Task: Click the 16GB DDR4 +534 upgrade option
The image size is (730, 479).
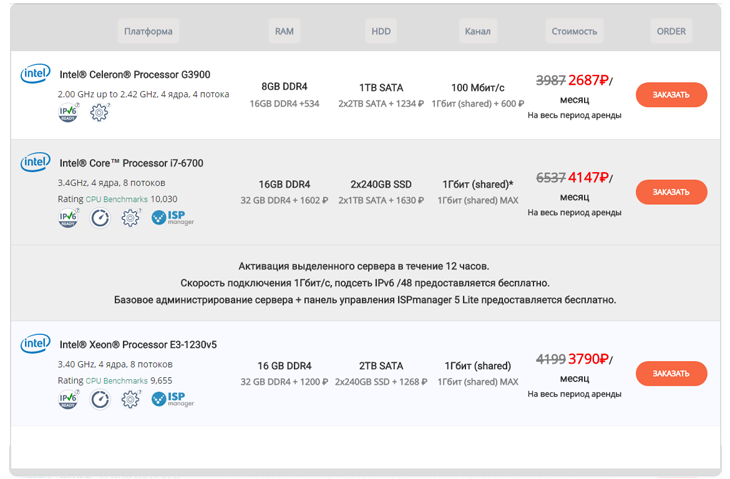Action: (284, 104)
